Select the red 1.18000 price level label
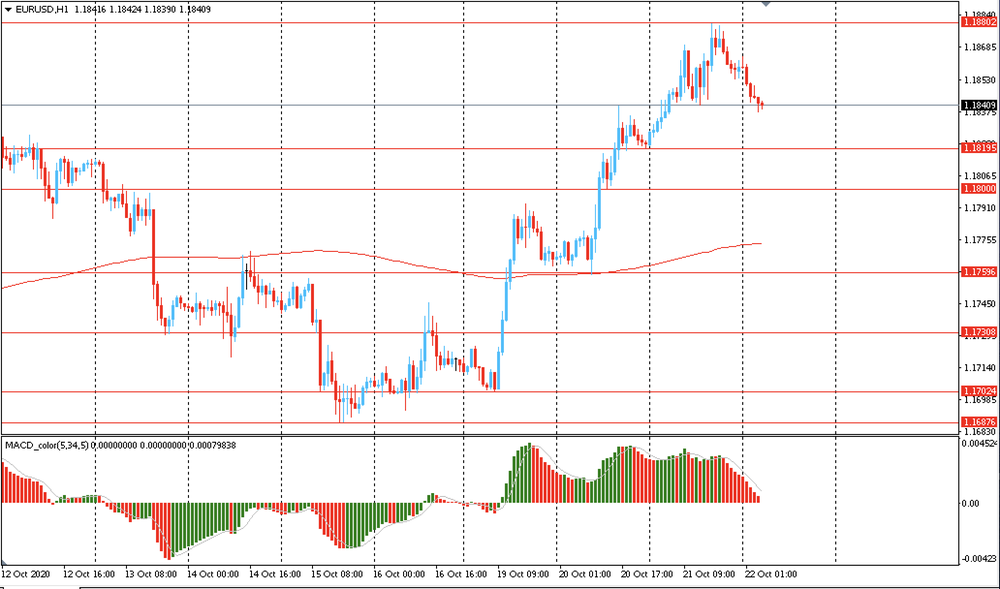Screen dimensions: 1000x589 coord(978,189)
